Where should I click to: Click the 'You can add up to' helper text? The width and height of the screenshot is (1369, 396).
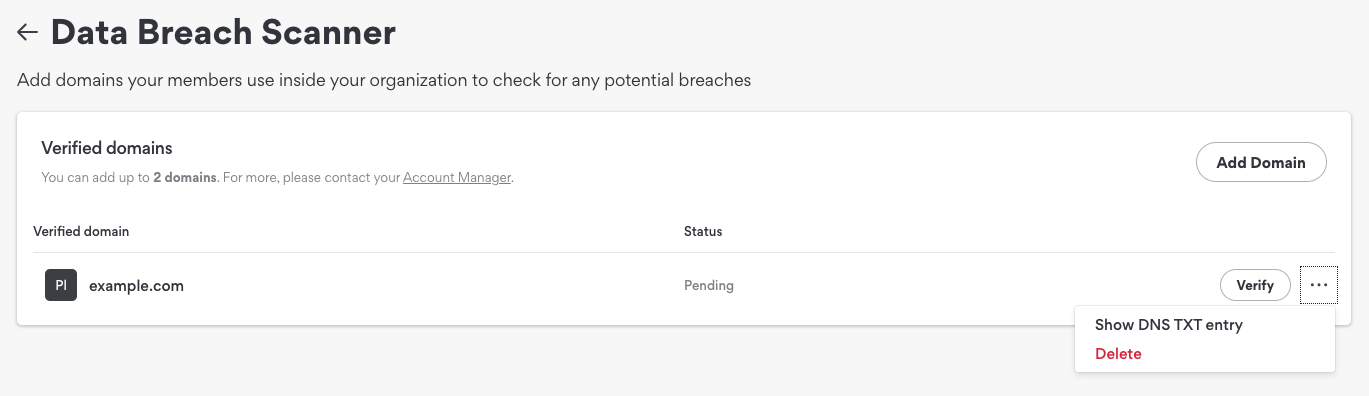(x=95, y=178)
